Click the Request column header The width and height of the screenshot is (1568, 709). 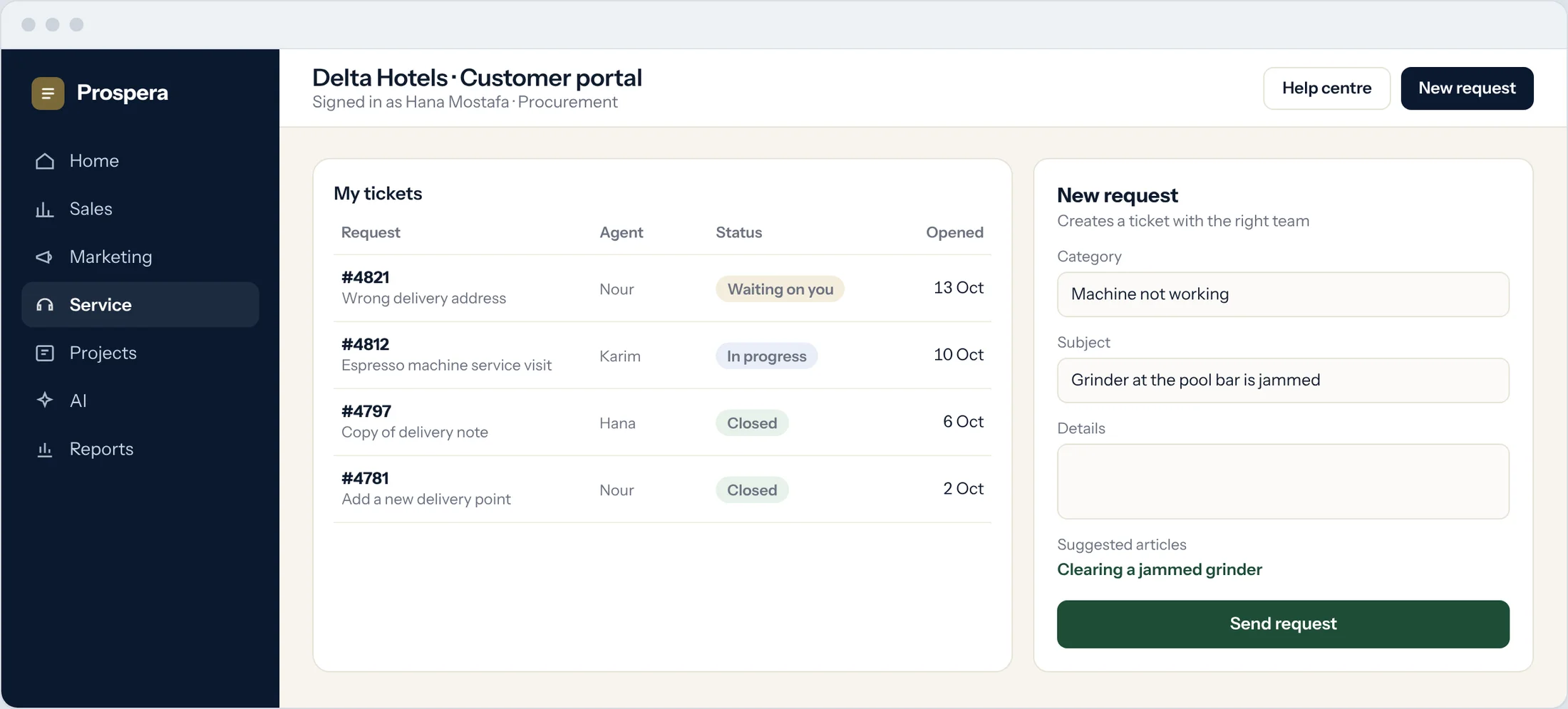(371, 232)
